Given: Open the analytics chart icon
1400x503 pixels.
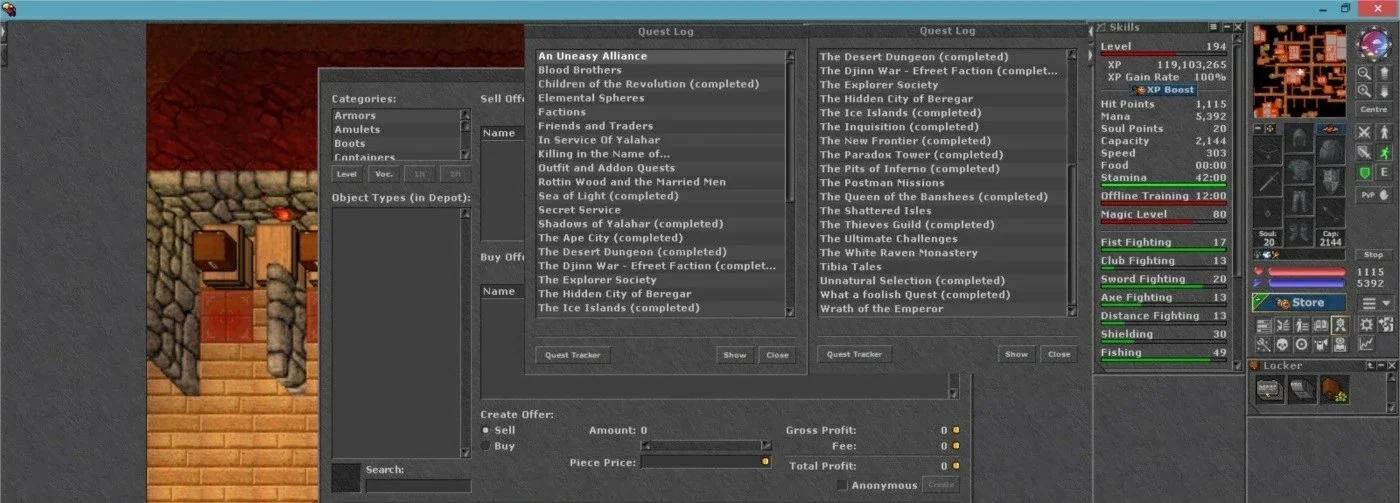Looking at the screenshot, I should [1366, 344].
